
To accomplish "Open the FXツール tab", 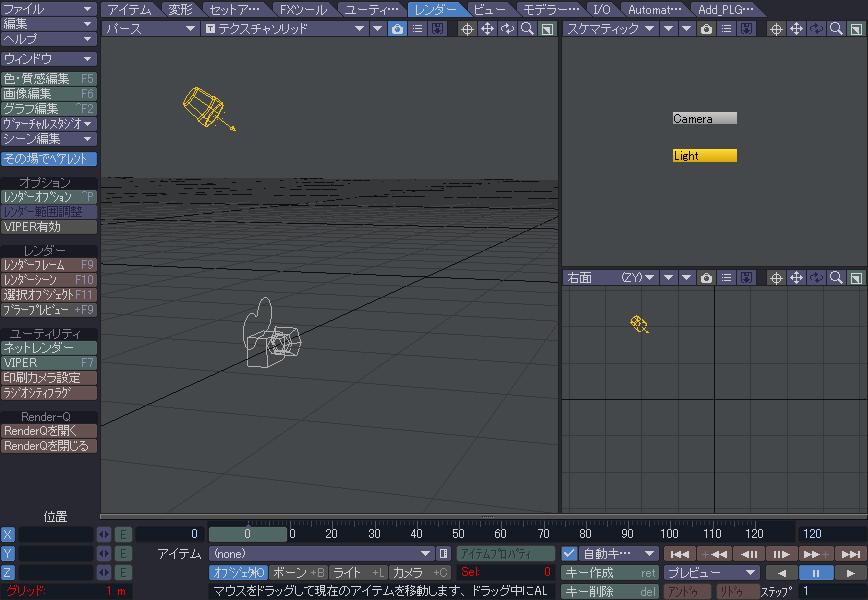I will 303,9.
